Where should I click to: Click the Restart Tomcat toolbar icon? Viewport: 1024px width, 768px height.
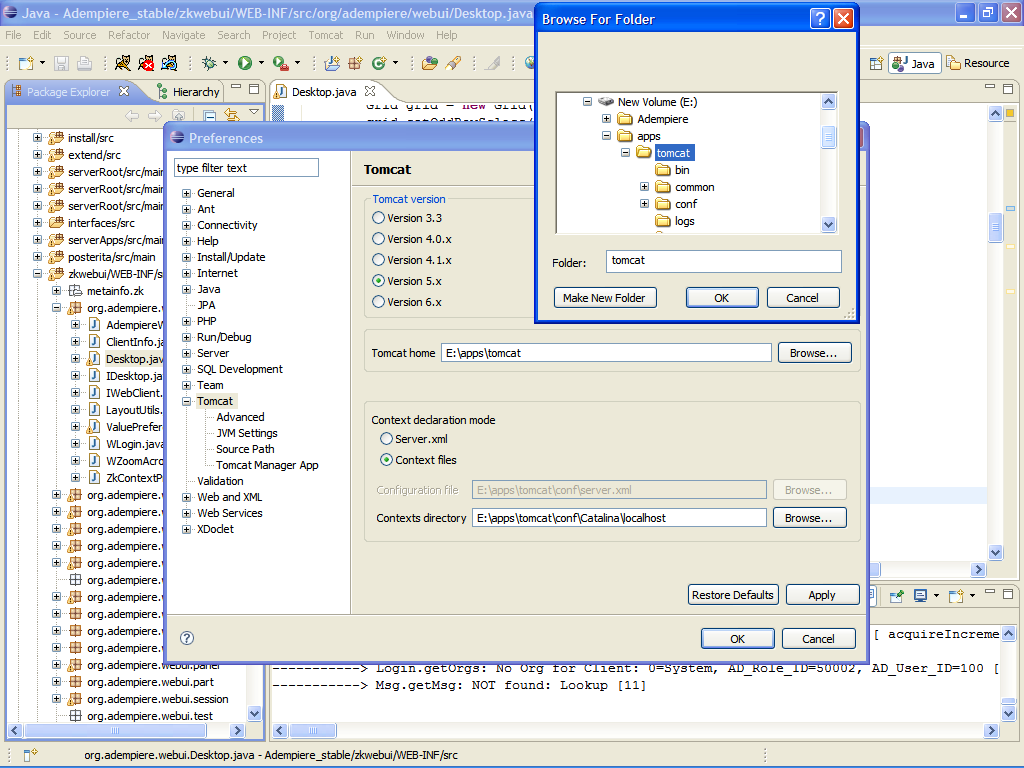[x=169, y=63]
